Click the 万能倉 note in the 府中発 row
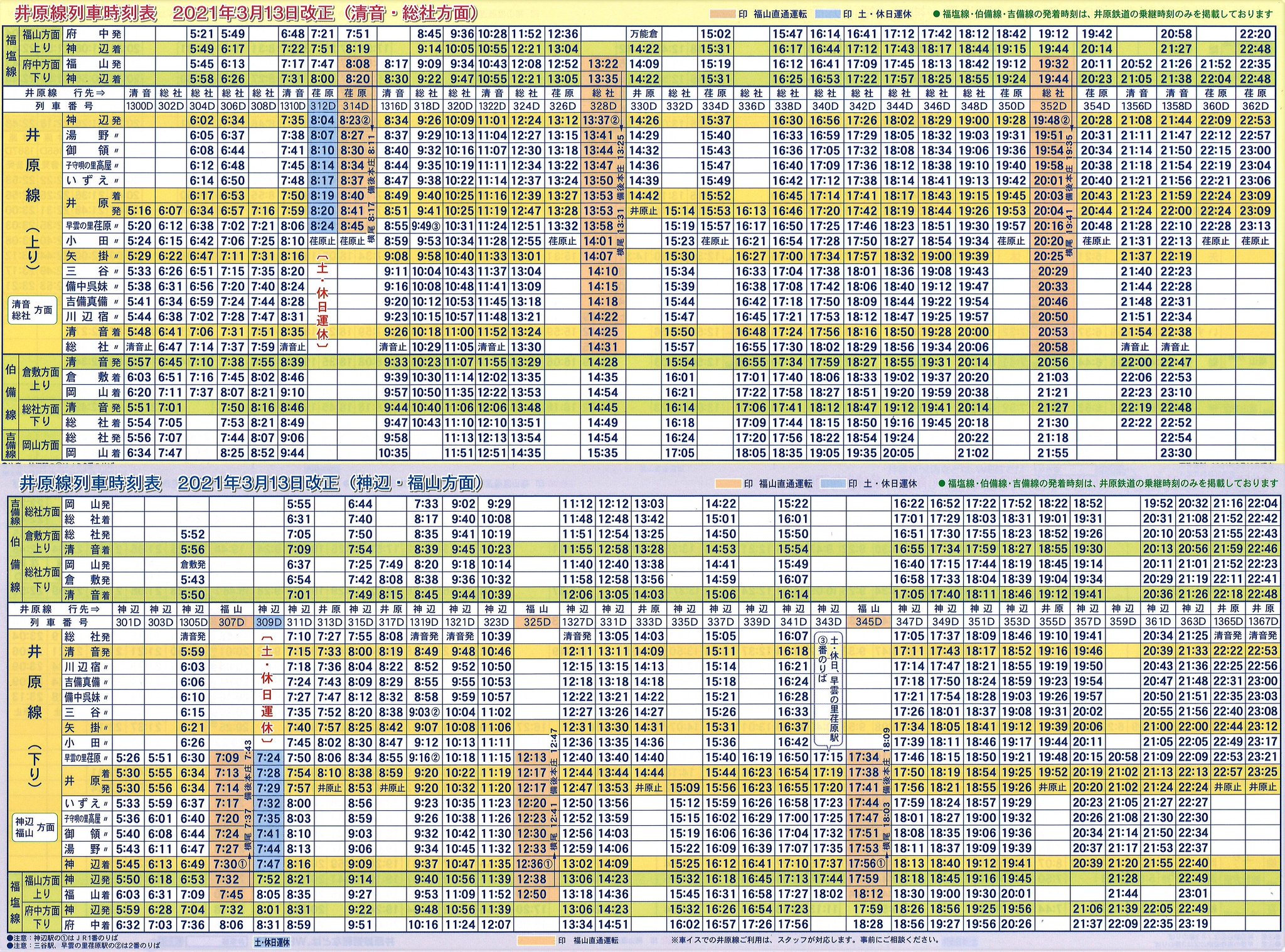1285x952 pixels. (x=644, y=35)
